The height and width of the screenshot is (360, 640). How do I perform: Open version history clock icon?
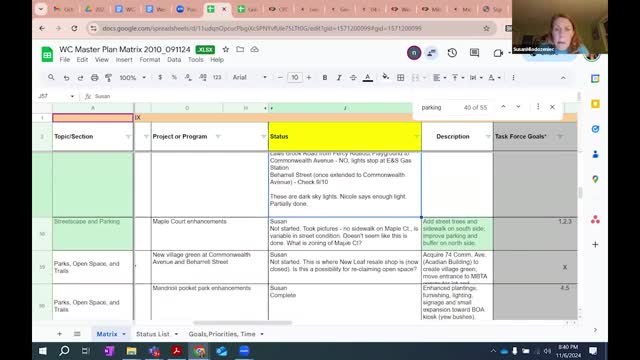click(x=452, y=53)
